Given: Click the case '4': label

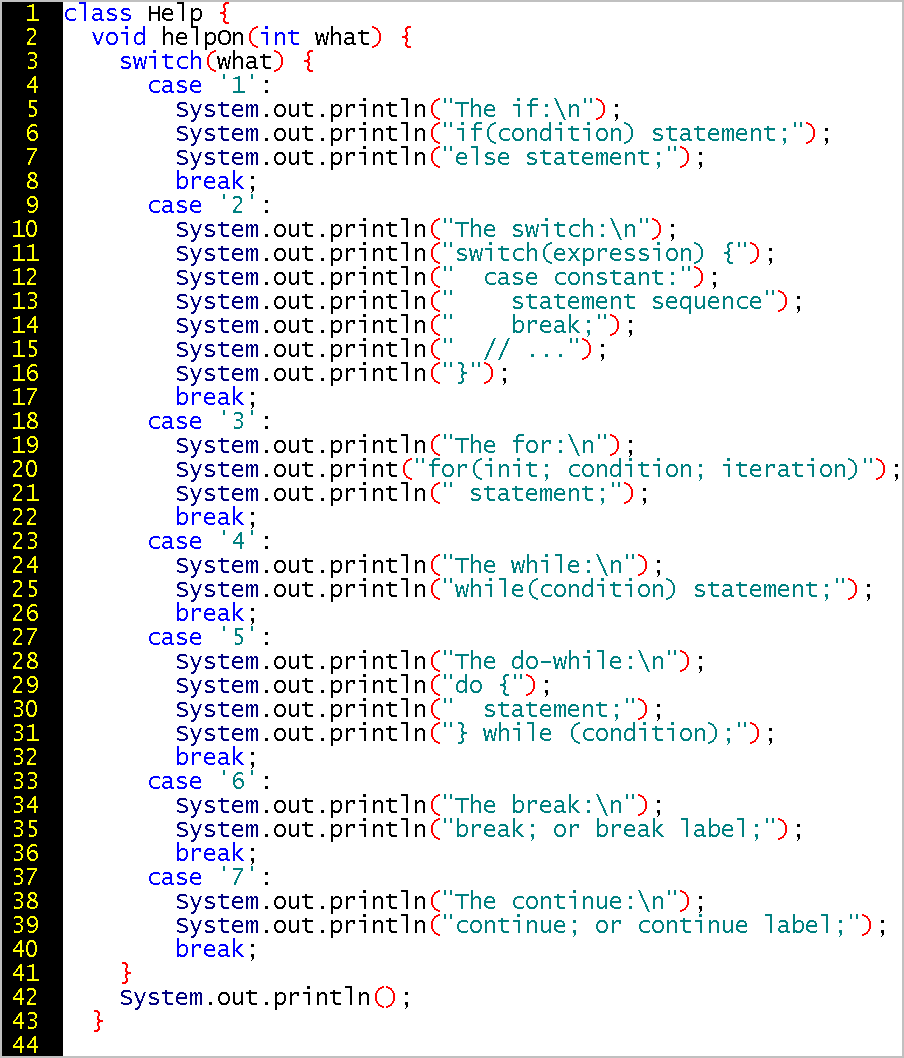Looking at the screenshot, I should 209,541.
